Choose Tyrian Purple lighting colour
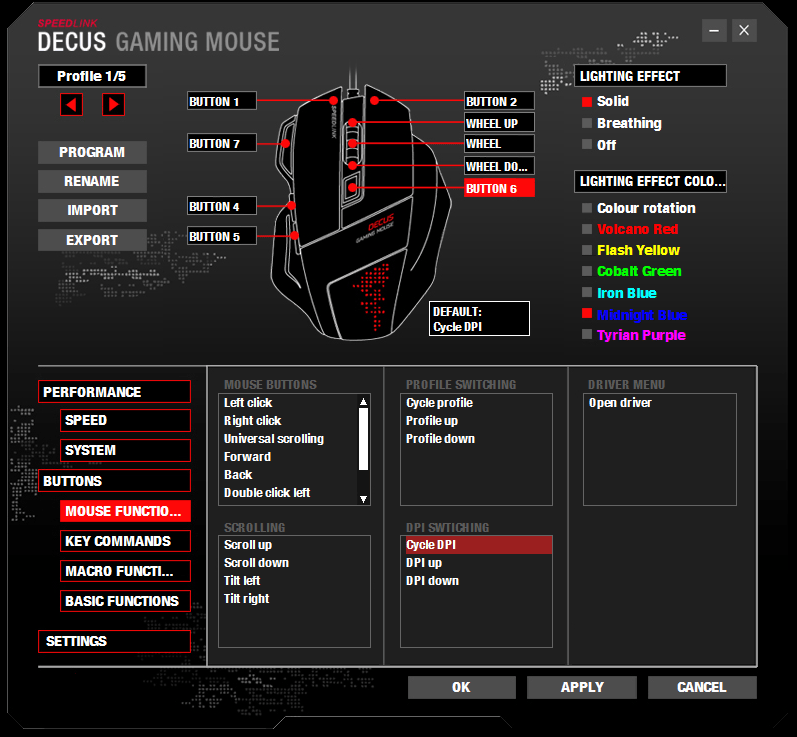This screenshot has width=797, height=737. pos(634,335)
